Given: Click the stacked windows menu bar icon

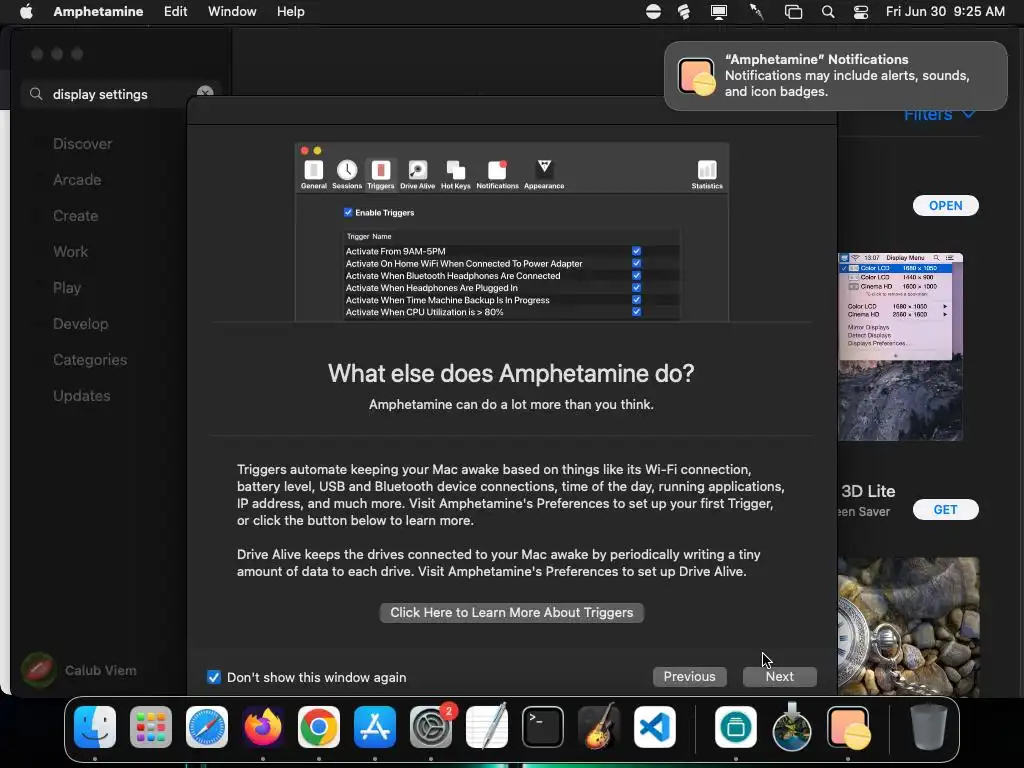Looking at the screenshot, I should 793,12.
